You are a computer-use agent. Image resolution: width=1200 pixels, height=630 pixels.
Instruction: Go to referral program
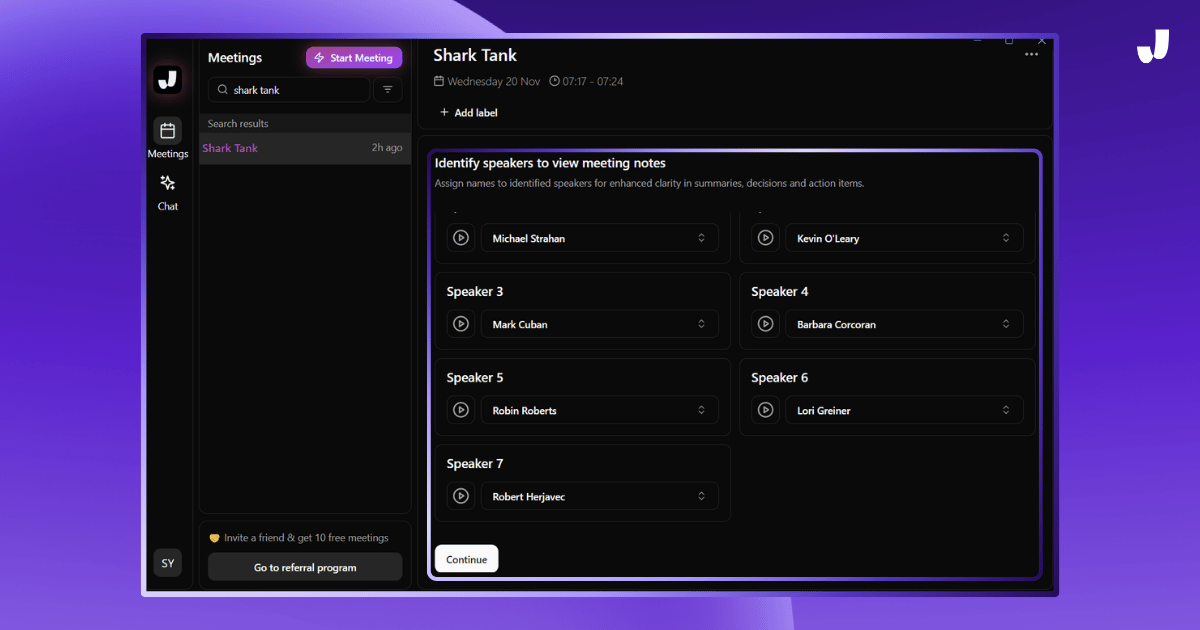coord(305,567)
